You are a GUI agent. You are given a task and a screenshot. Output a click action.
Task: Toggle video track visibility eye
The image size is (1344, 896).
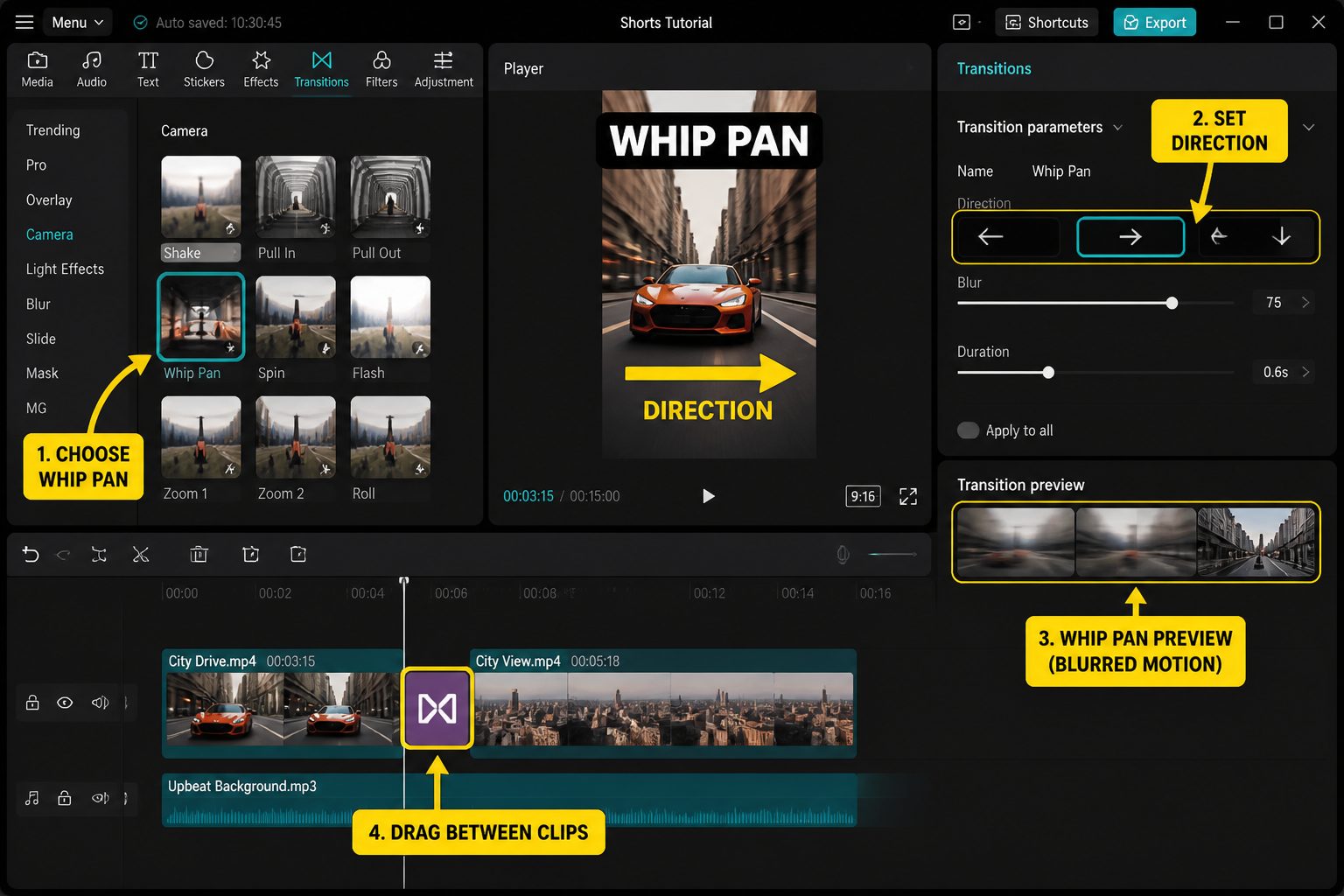(x=65, y=703)
